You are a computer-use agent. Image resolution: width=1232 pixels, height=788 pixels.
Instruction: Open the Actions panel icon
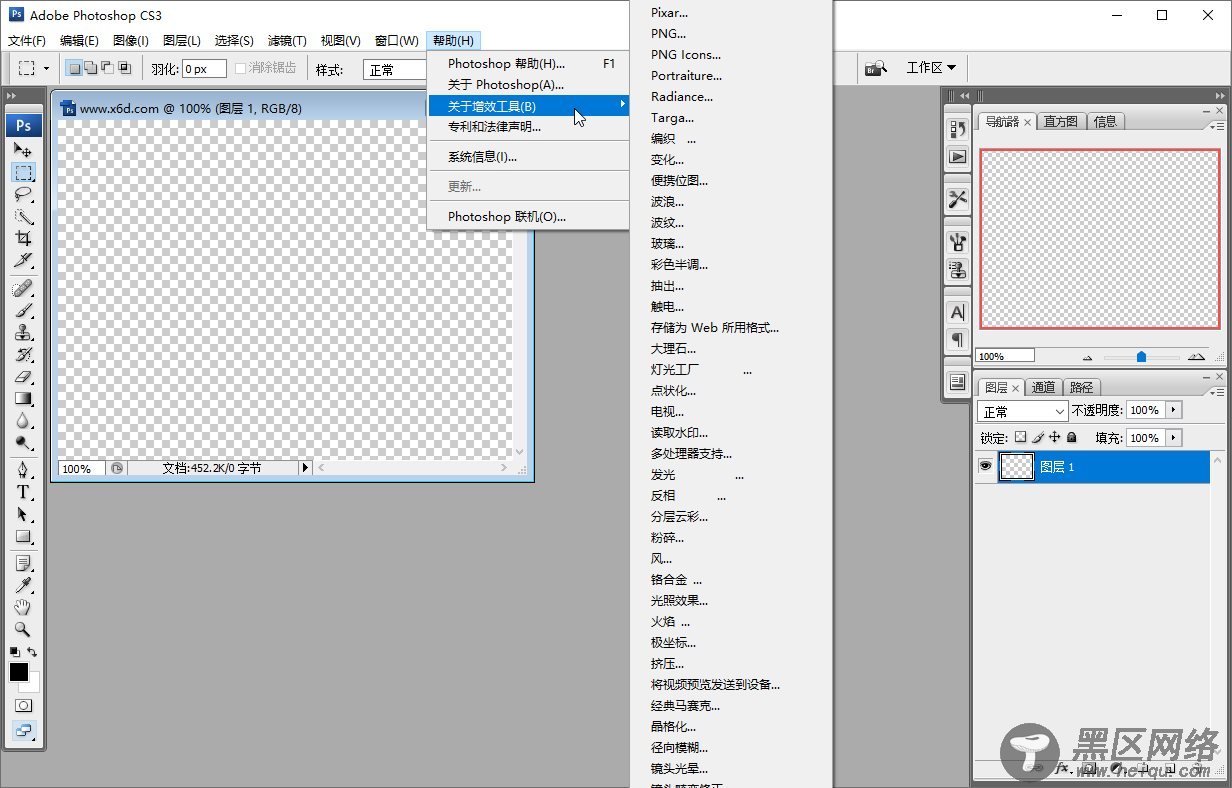[958, 157]
